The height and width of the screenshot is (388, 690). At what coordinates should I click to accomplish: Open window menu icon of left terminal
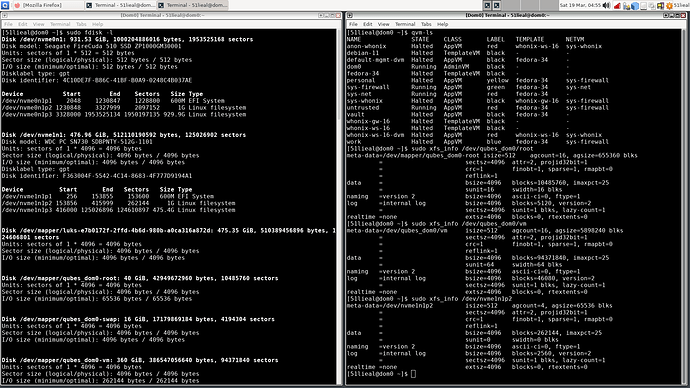tap(4, 15)
